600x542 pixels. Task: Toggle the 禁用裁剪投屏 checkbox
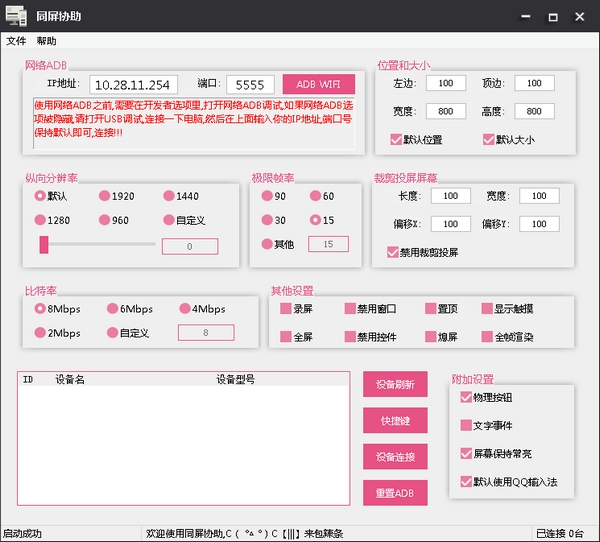point(392,252)
